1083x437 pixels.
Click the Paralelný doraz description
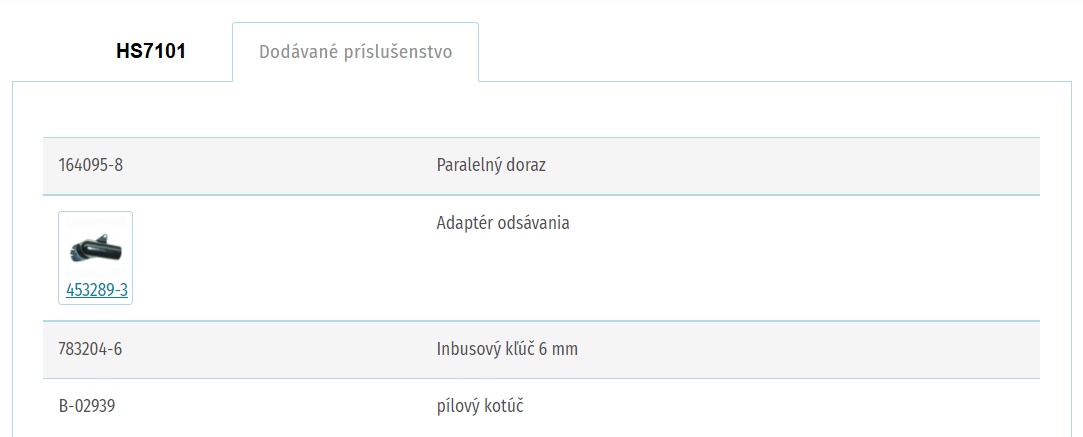click(491, 166)
